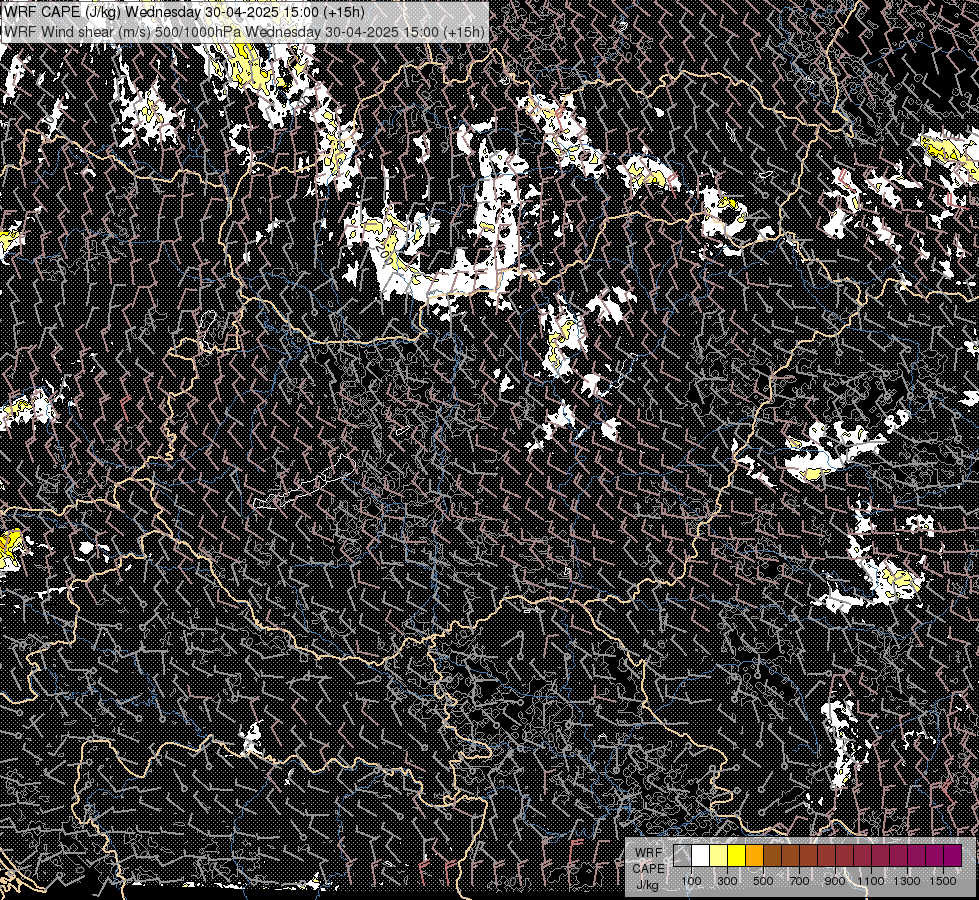
Task: Select the purple legend swatch above 1500
Action: [953, 855]
